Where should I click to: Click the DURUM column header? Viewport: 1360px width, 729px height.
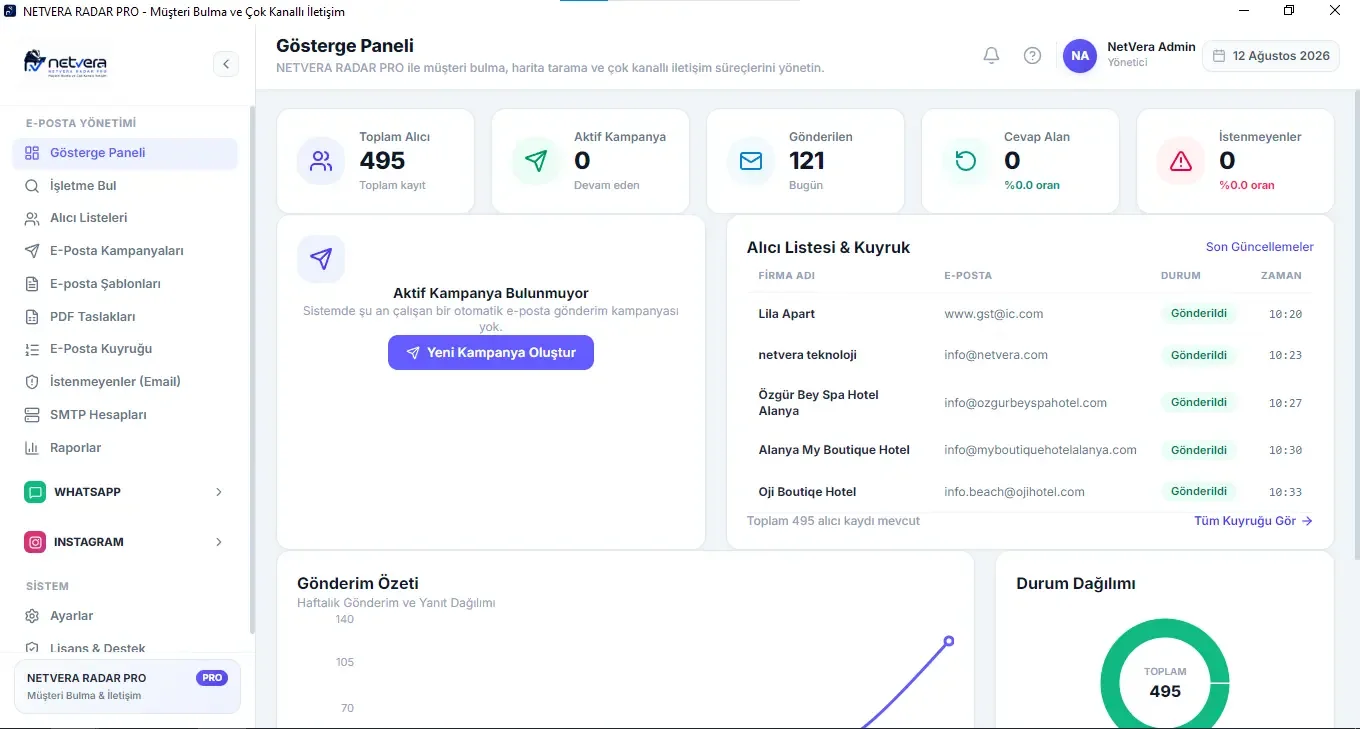point(1181,275)
